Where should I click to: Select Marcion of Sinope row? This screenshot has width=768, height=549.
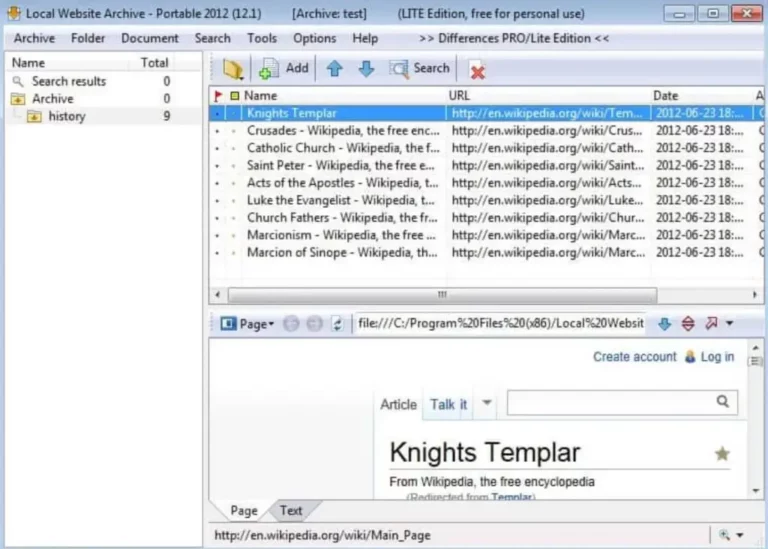[x=485, y=253]
